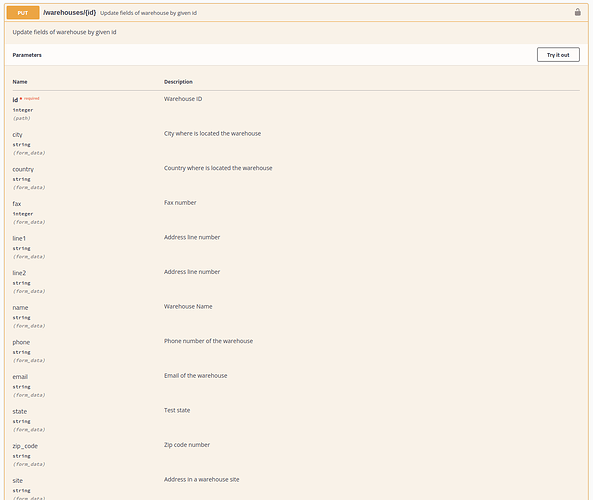Screen dimensions: 593x500
Task: Select 'Country where is located the warehouse'
Action: (x=218, y=168)
